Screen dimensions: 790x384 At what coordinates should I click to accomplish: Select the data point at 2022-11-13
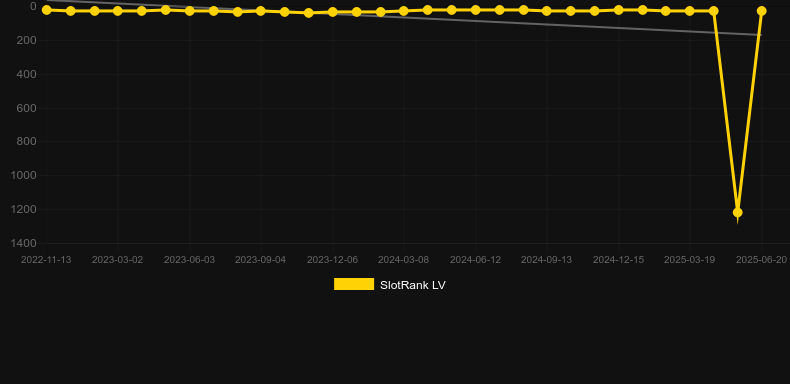coord(47,10)
